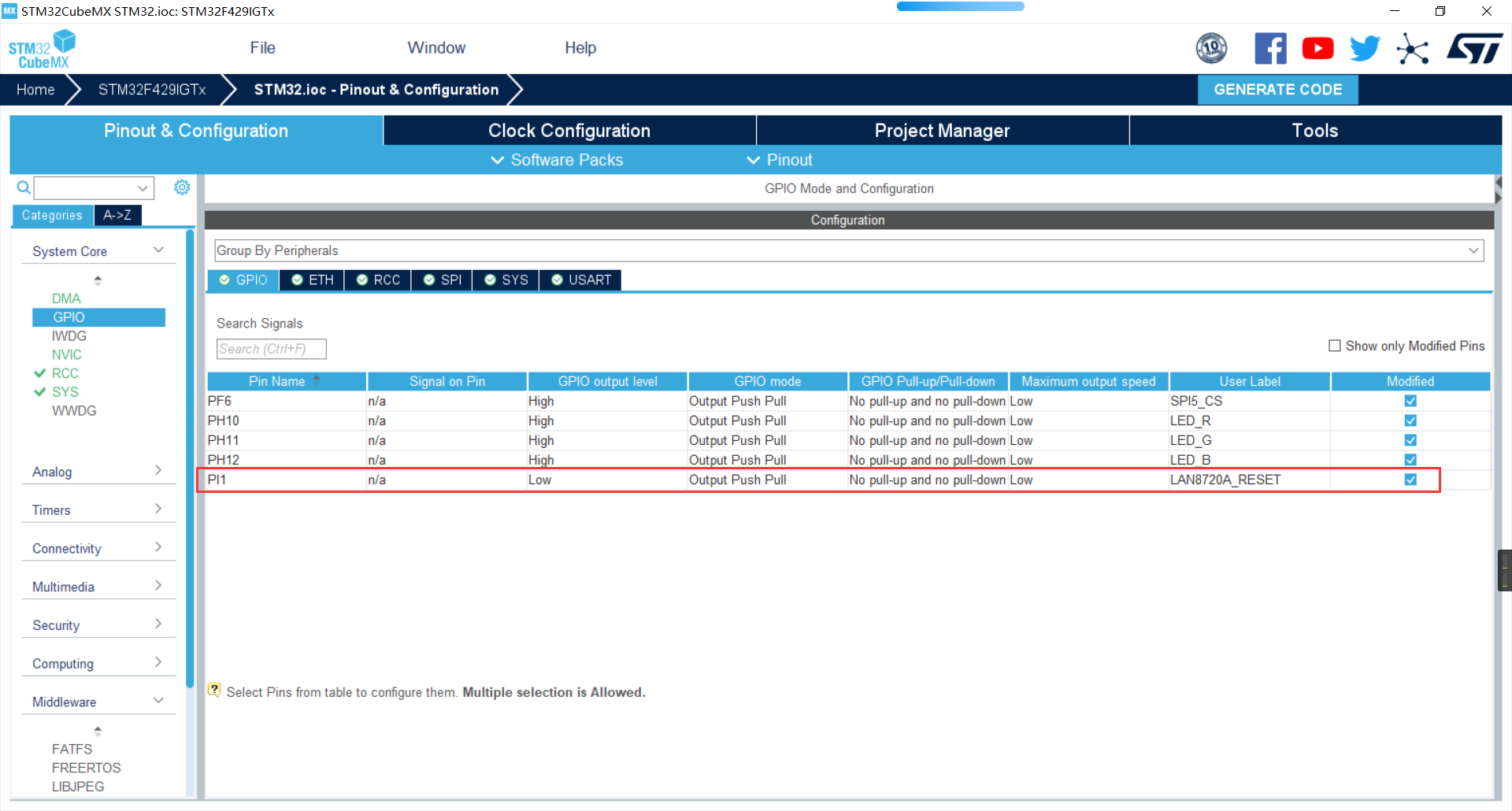Toggle Modified checkbox for PH12 row

tap(1410, 460)
